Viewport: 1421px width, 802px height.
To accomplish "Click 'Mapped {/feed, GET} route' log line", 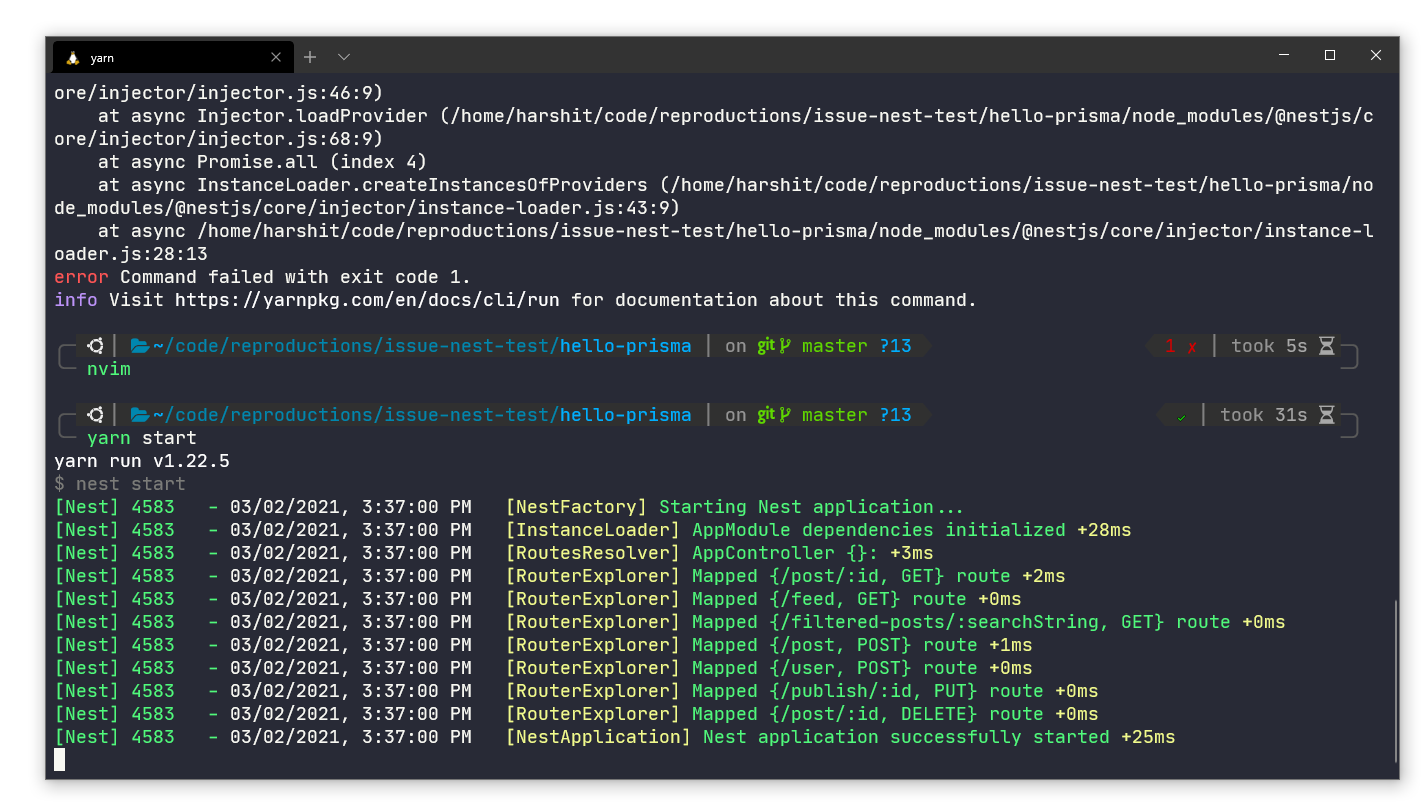I will coord(829,599).
